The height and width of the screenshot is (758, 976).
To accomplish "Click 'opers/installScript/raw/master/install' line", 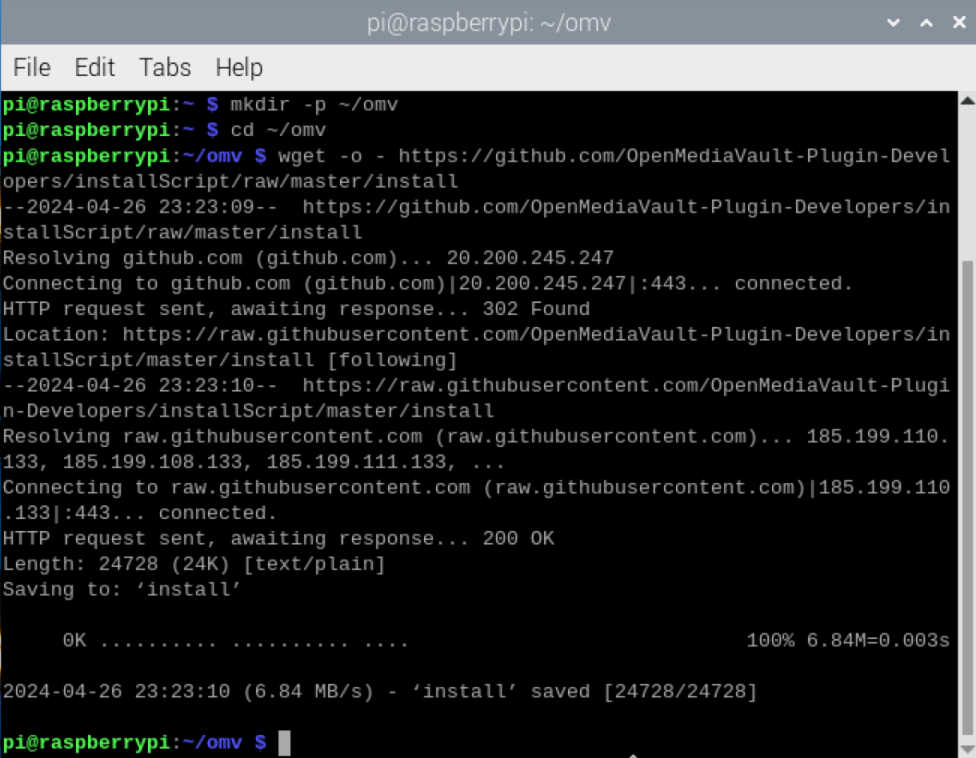I will tap(230, 181).
